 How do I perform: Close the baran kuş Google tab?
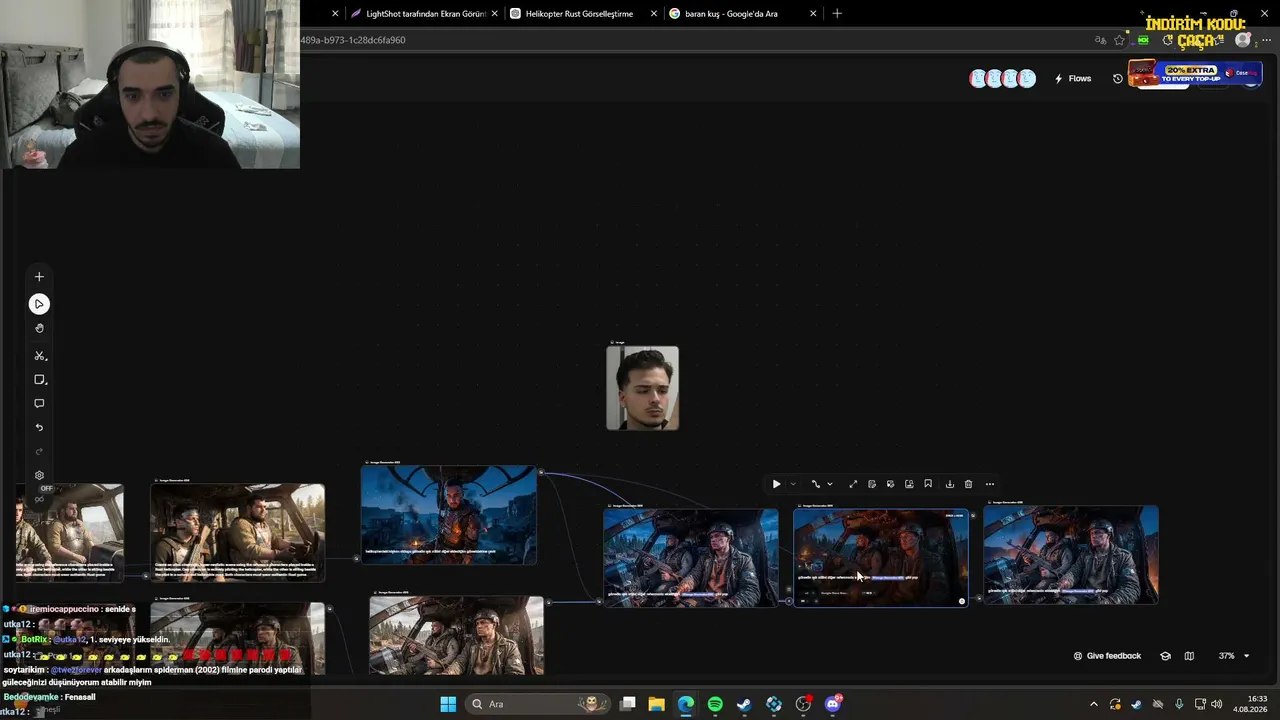click(813, 14)
